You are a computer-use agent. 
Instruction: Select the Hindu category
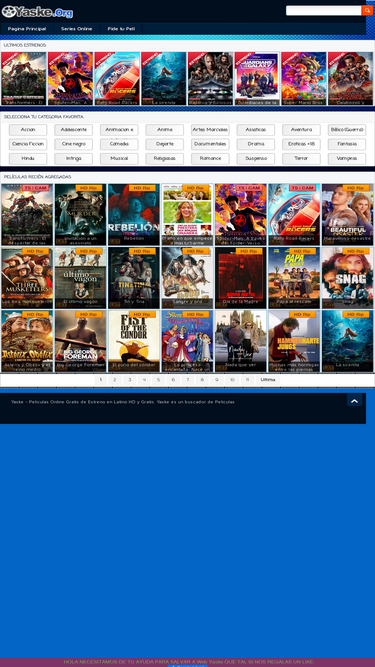pyautogui.click(x=28, y=159)
